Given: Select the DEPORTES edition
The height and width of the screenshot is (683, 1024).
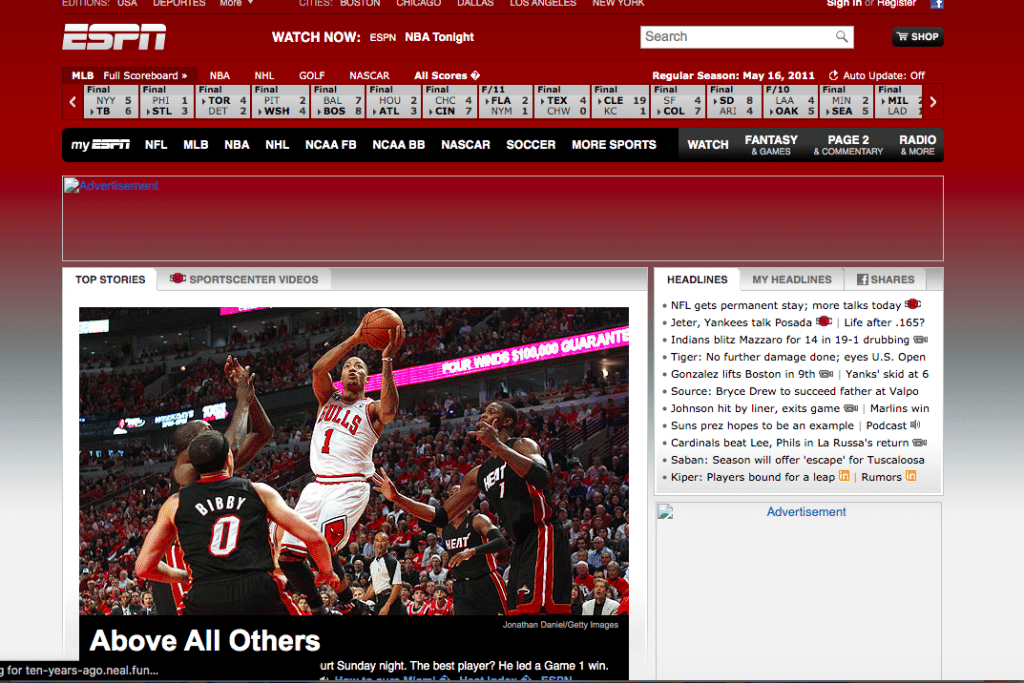Looking at the screenshot, I should click(x=179, y=3).
